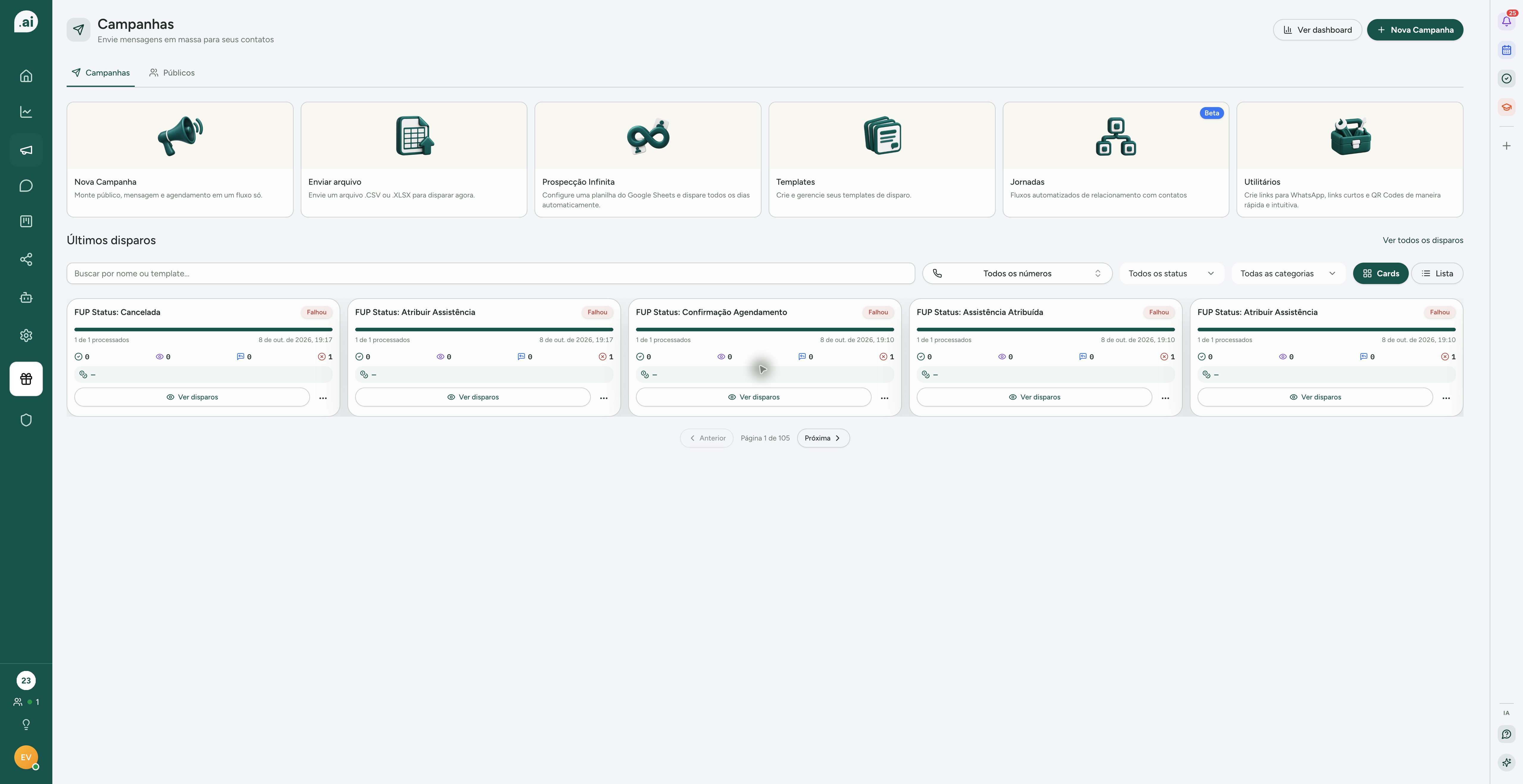
Task: Select the Campanhas tab
Action: coord(101,73)
